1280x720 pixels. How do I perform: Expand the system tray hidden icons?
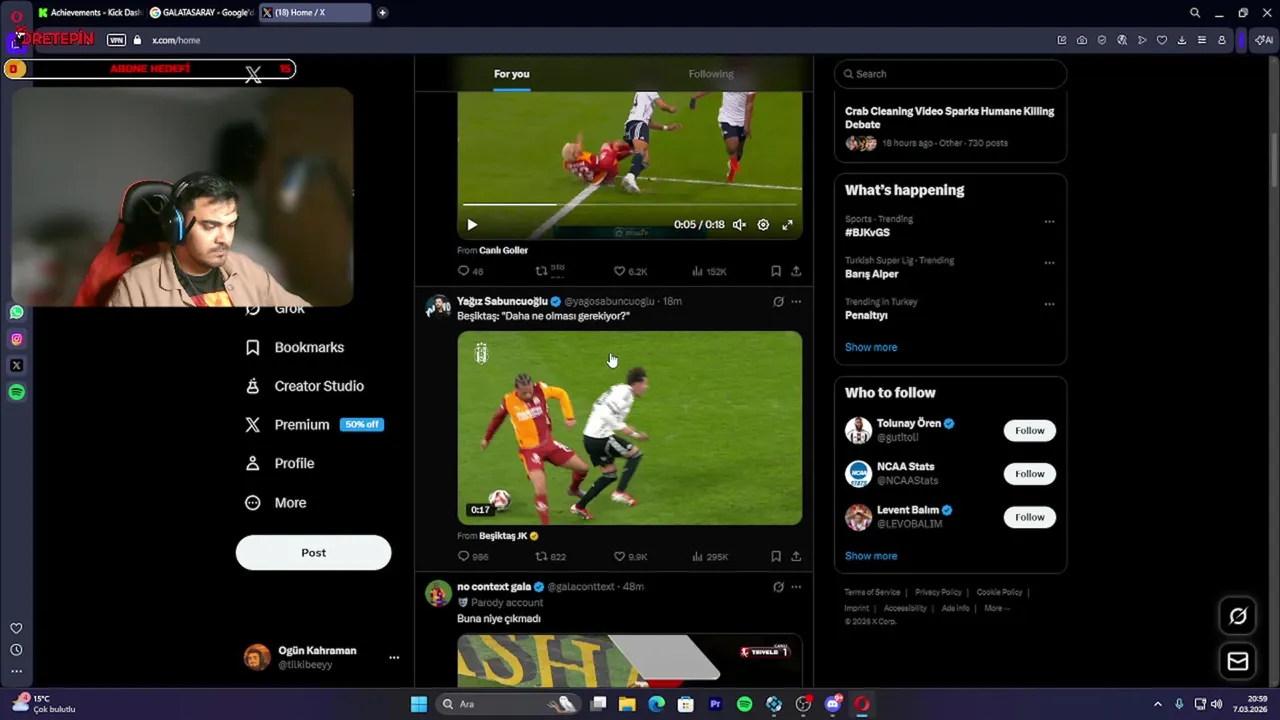(x=1158, y=704)
